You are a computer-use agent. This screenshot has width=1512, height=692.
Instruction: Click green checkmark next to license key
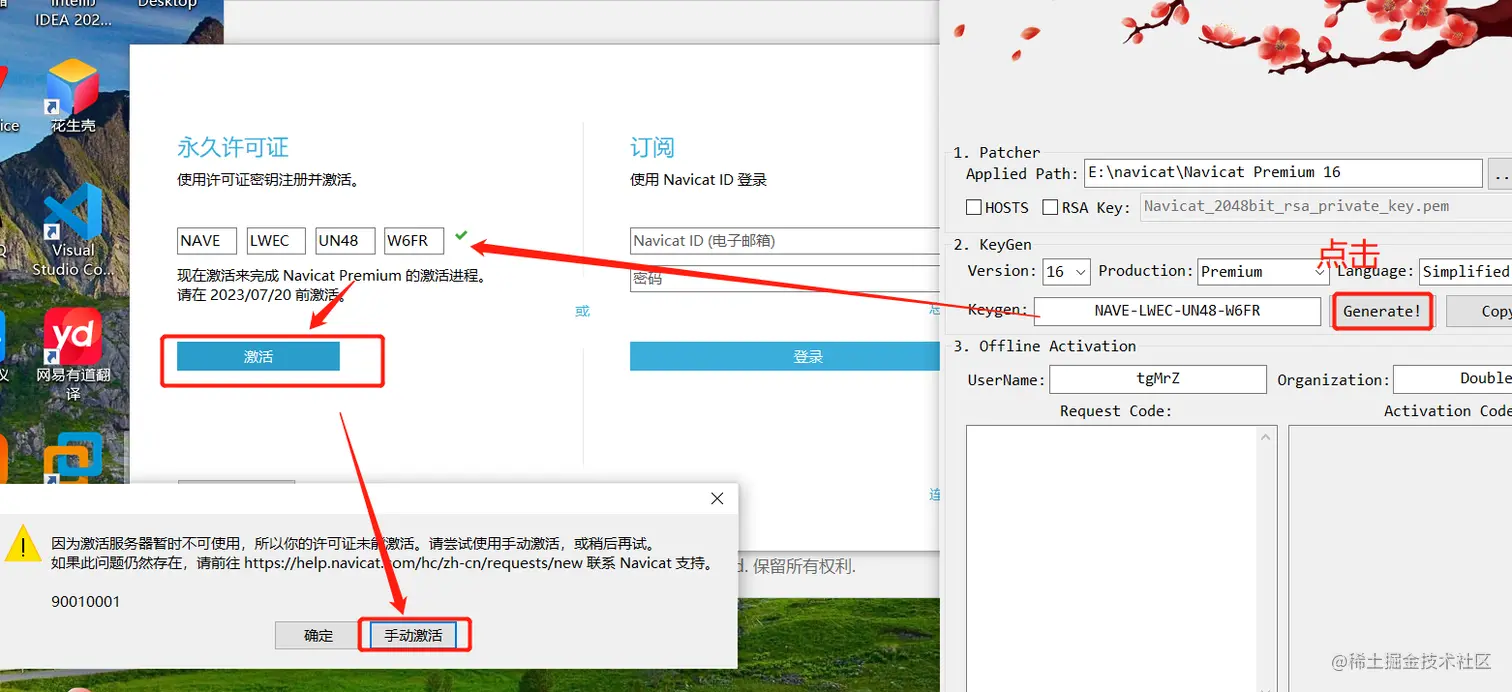(x=461, y=235)
